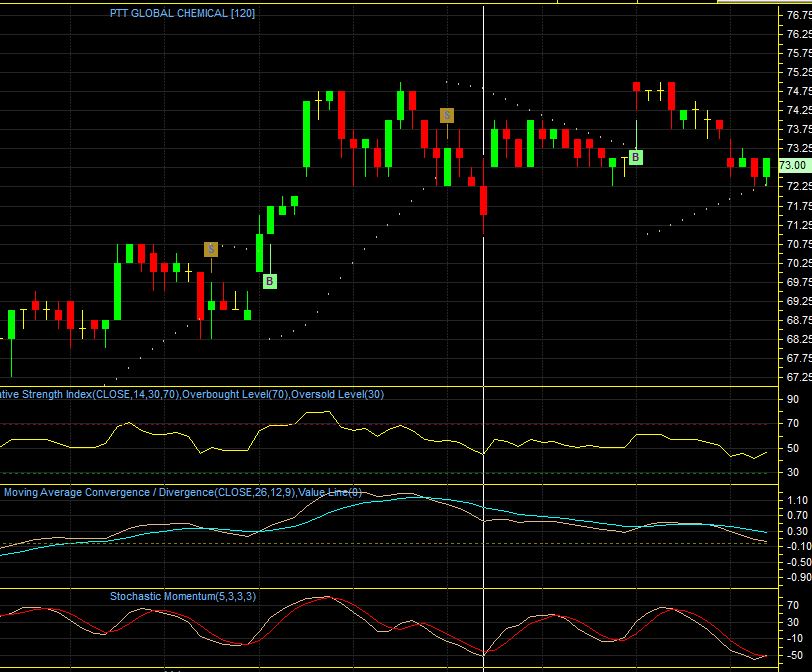Viewport: 812px width, 672px height.
Task: Click the 69.25 value on the price axis
Action: click(x=799, y=301)
